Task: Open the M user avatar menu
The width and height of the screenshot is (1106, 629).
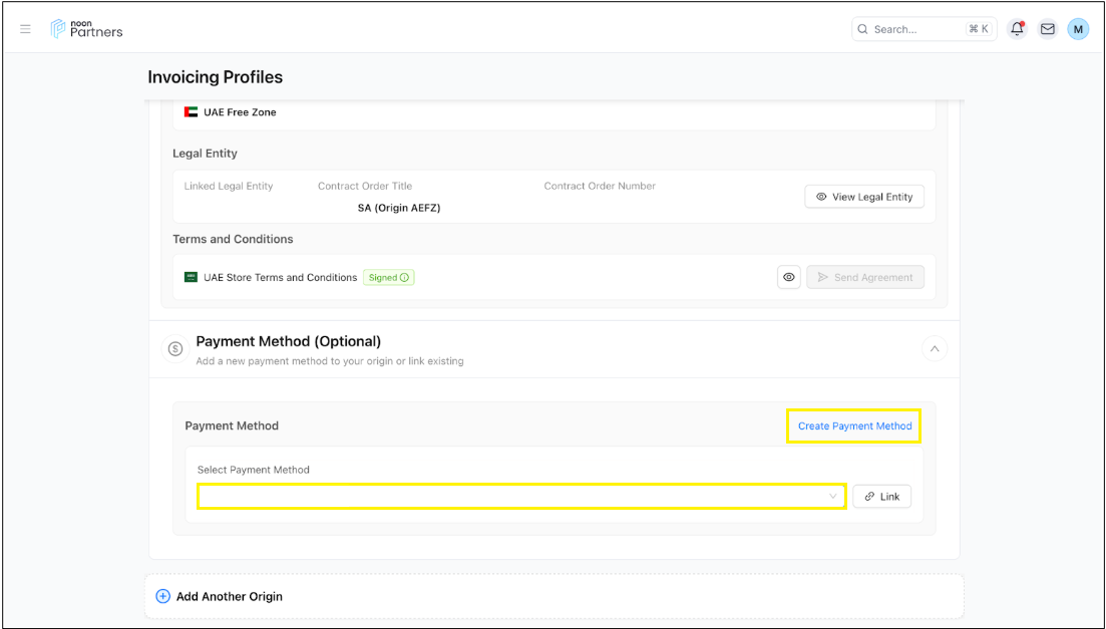Action: (1078, 29)
